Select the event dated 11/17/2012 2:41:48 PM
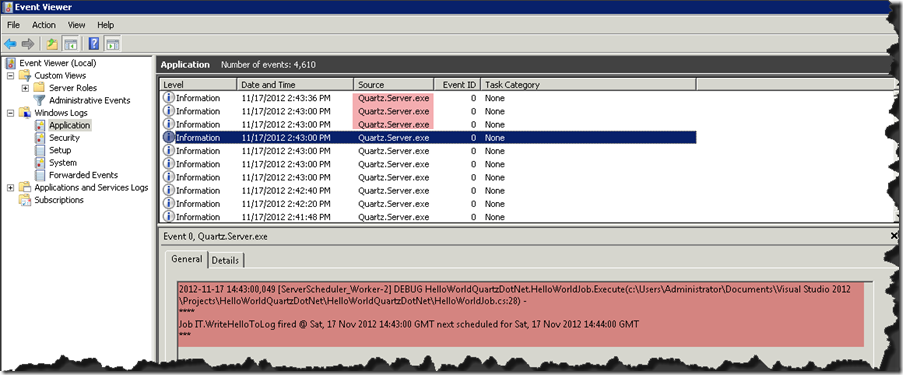The image size is (903, 375). click(428, 217)
